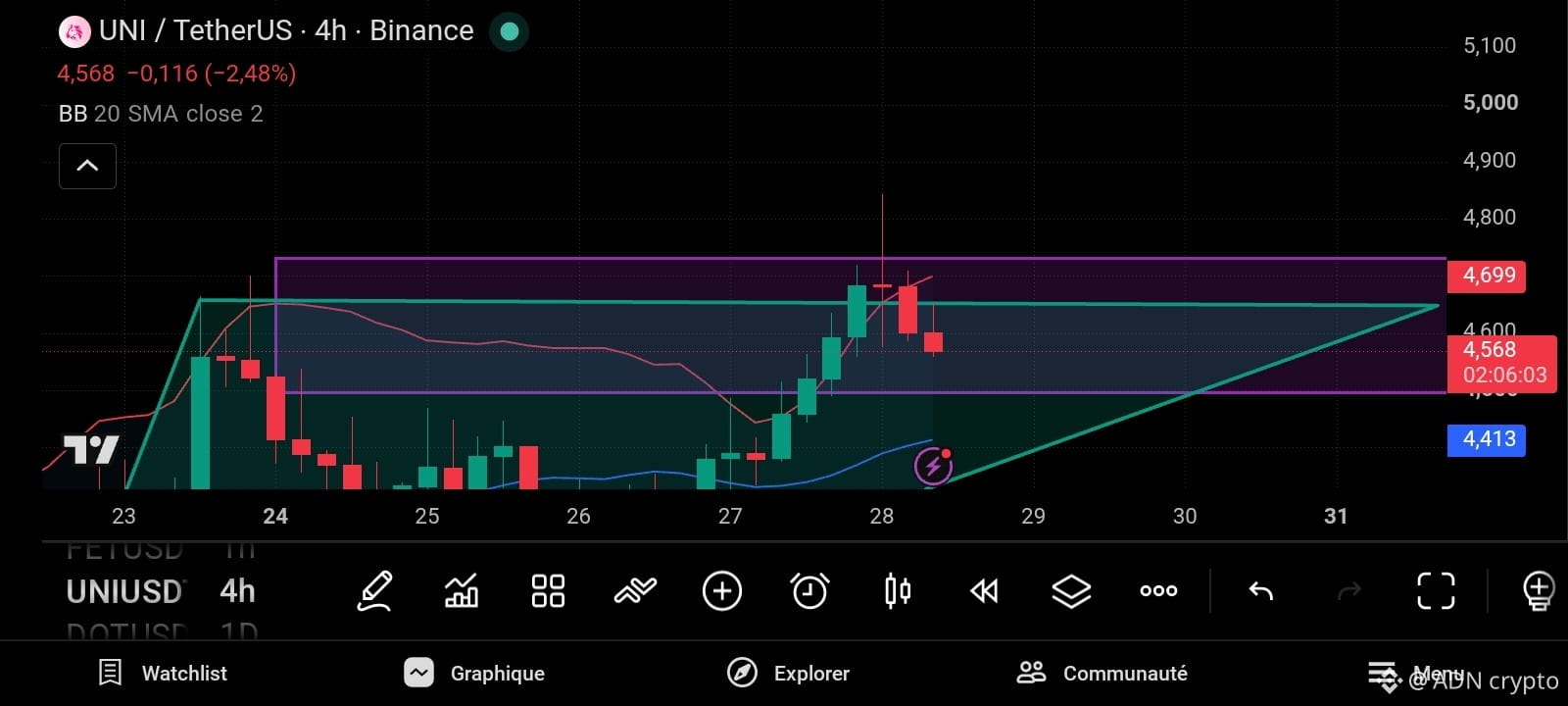Enter fullscreen chart mode

point(1437,591)
